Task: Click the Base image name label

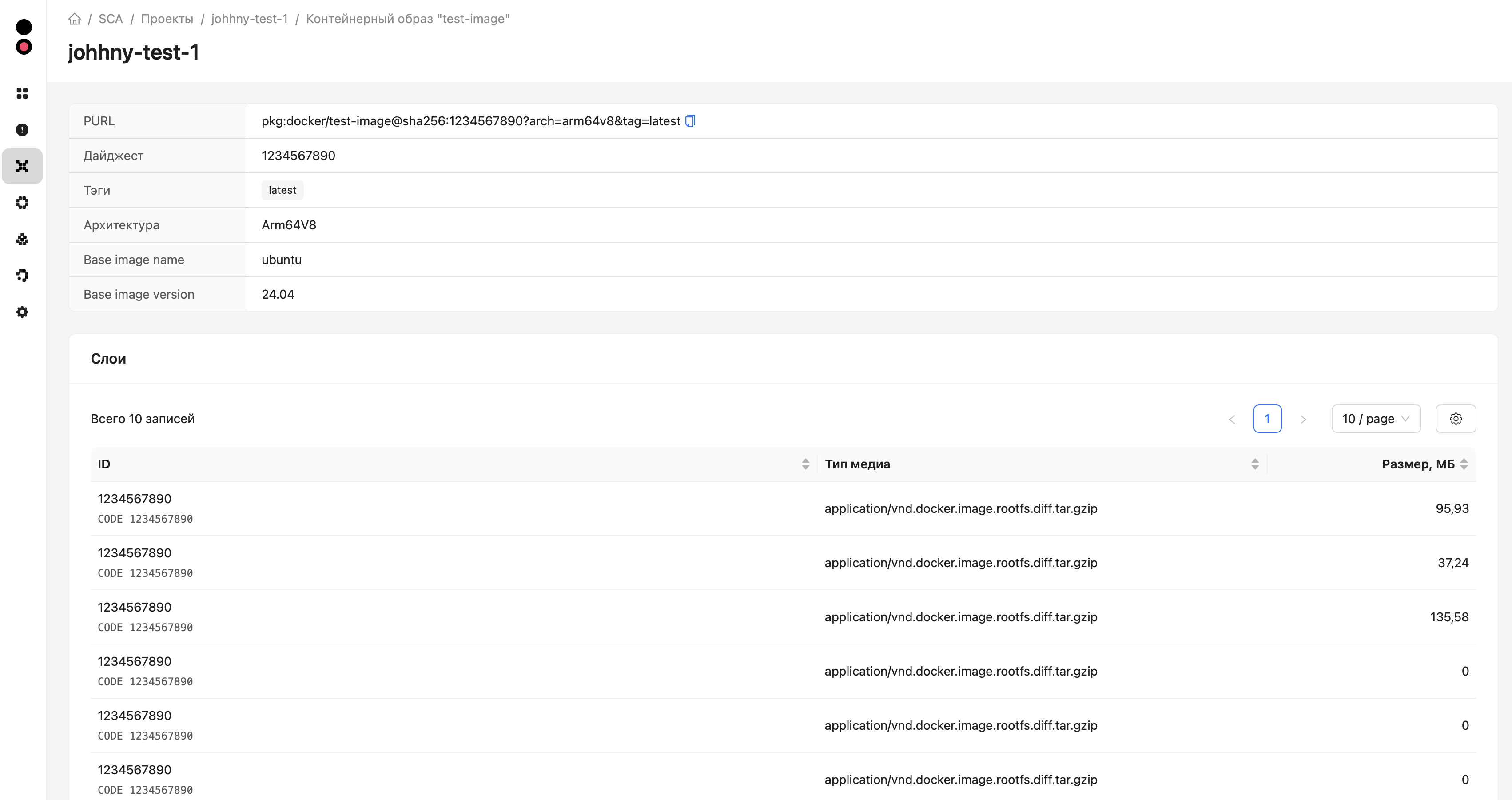Action: (x=134, y=260)
